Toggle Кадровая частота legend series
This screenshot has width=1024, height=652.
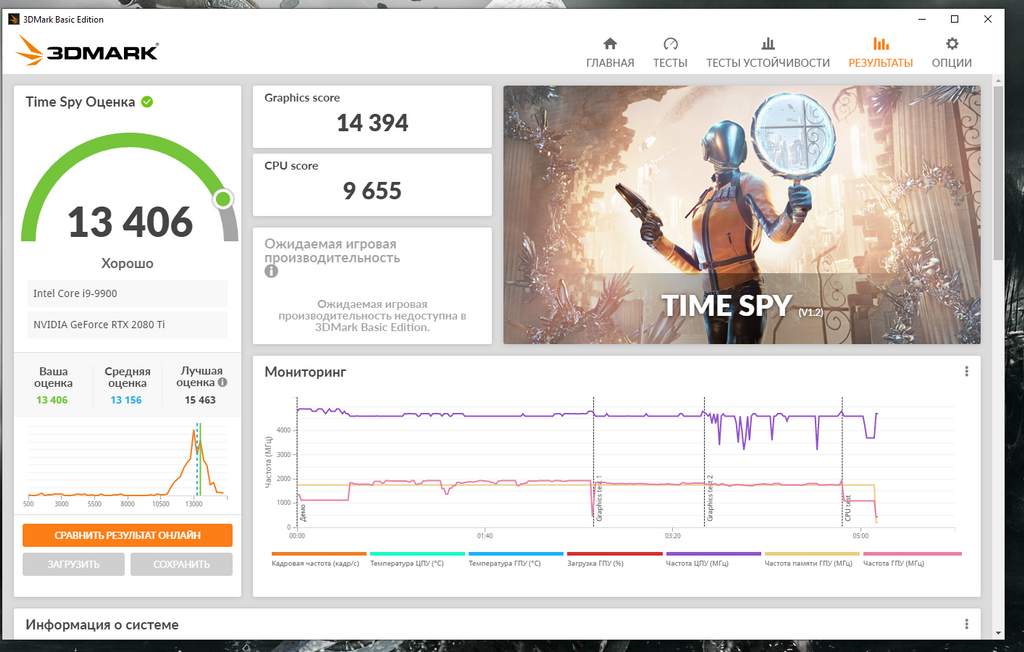click(319, 560)
